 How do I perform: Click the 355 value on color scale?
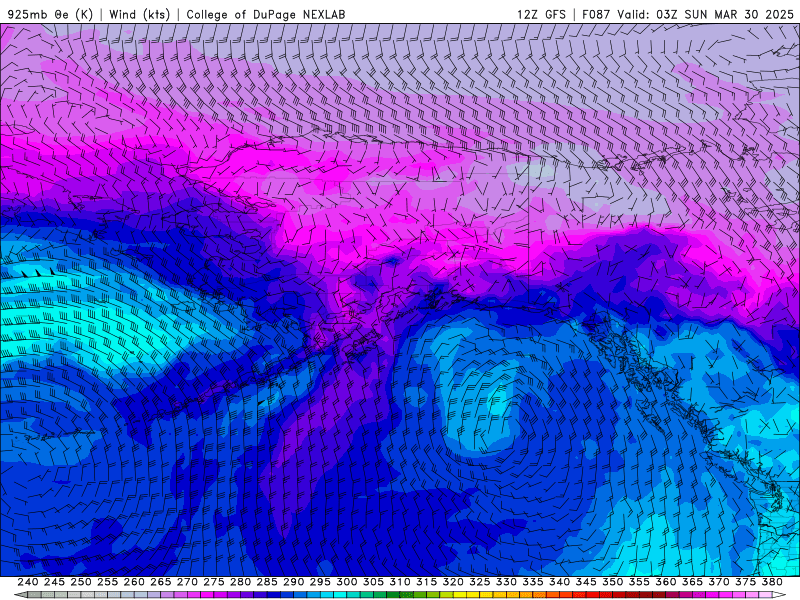[x=639, y=582]
